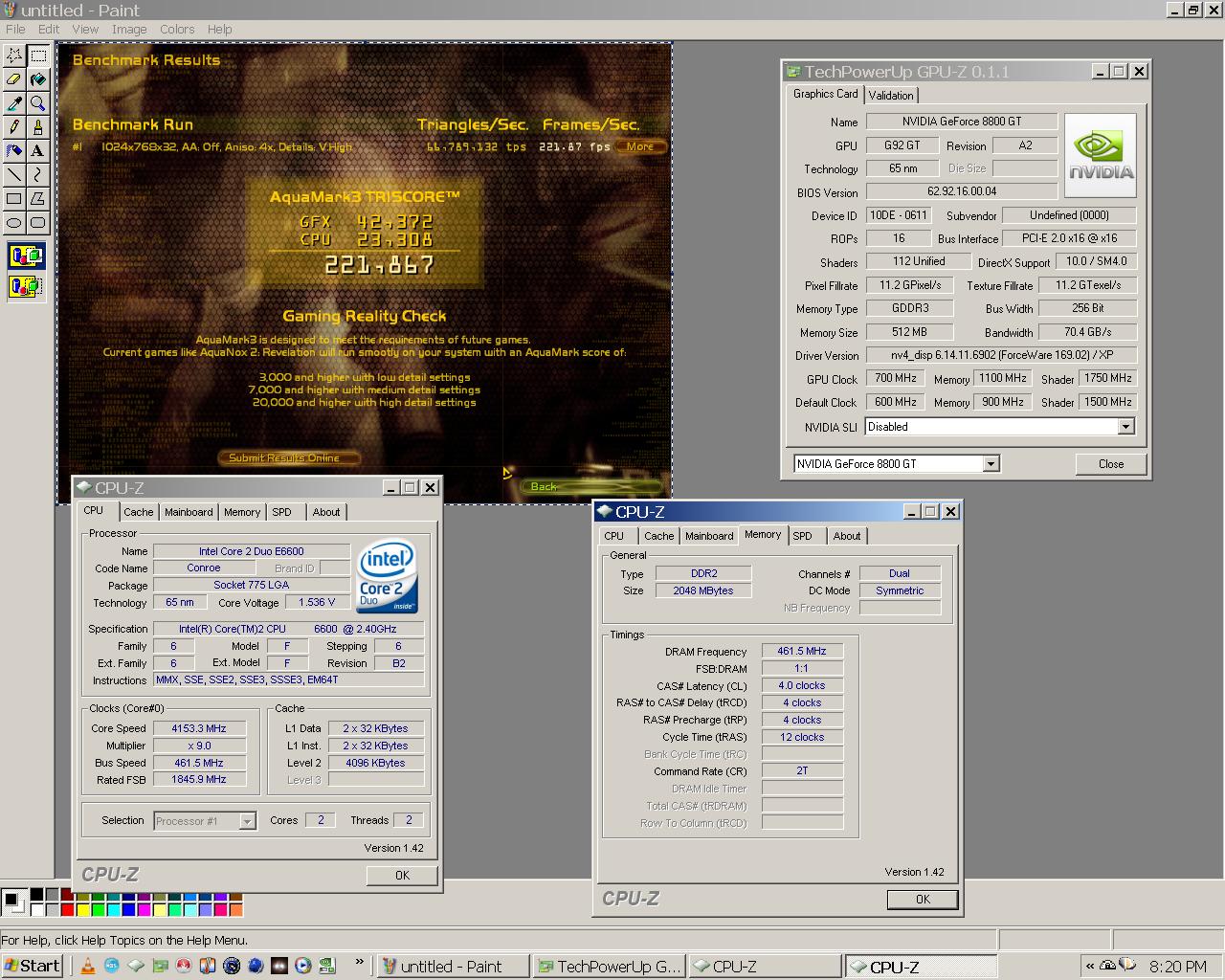1225x980 pixels.
Task: Pick the Curve tool in Paint
Action: click(38, 174)
